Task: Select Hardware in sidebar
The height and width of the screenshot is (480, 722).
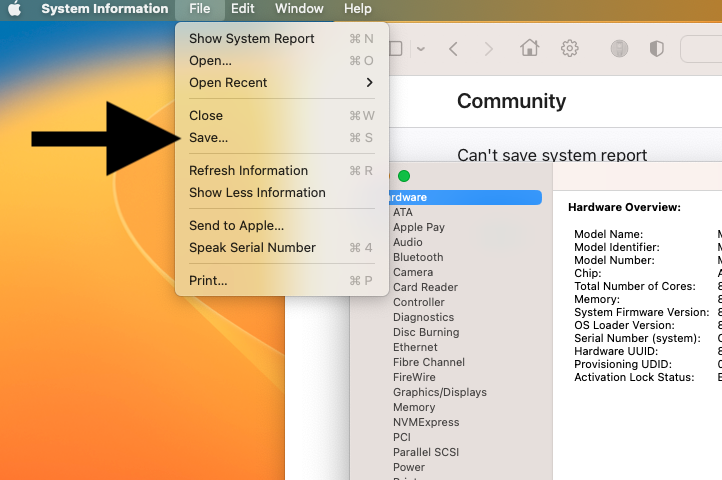Action: [x=464, y=197]
